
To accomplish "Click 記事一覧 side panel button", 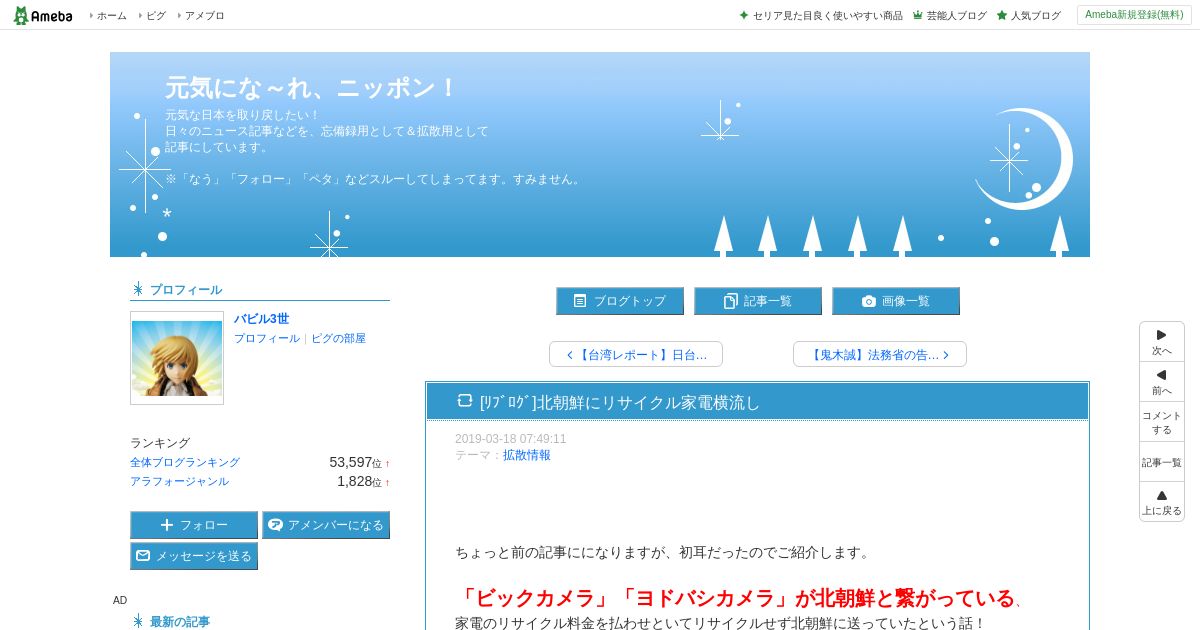I will coord(1162,462).
